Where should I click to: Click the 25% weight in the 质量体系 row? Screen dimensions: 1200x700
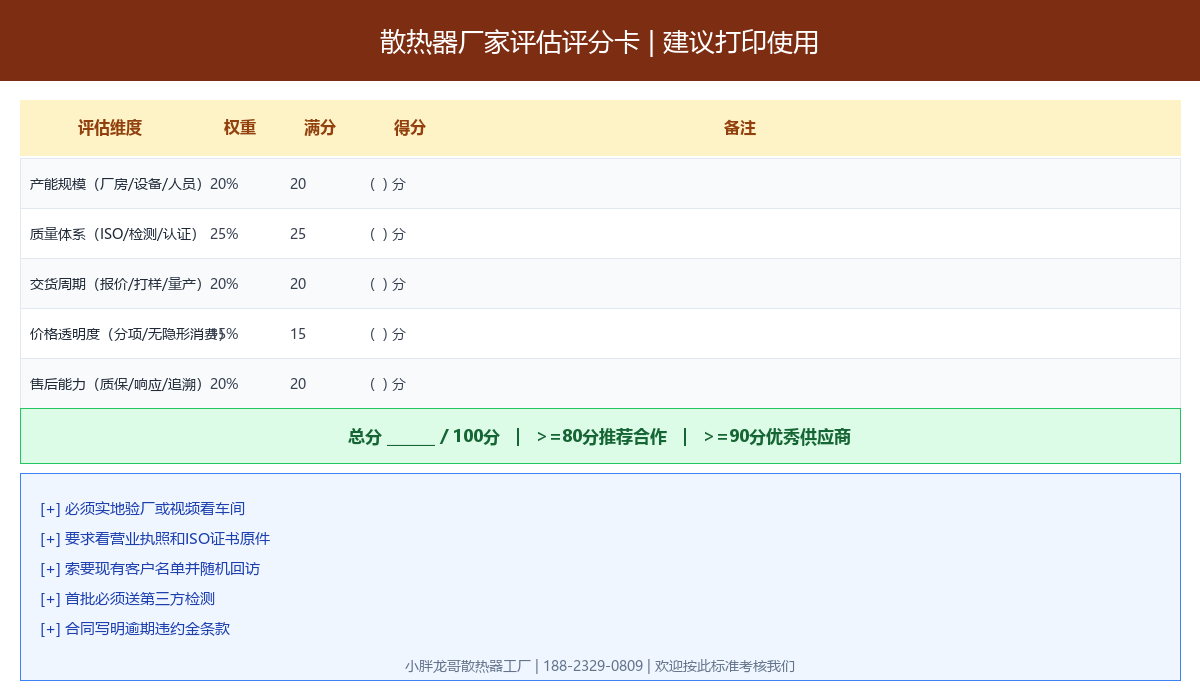coord(224,234)
